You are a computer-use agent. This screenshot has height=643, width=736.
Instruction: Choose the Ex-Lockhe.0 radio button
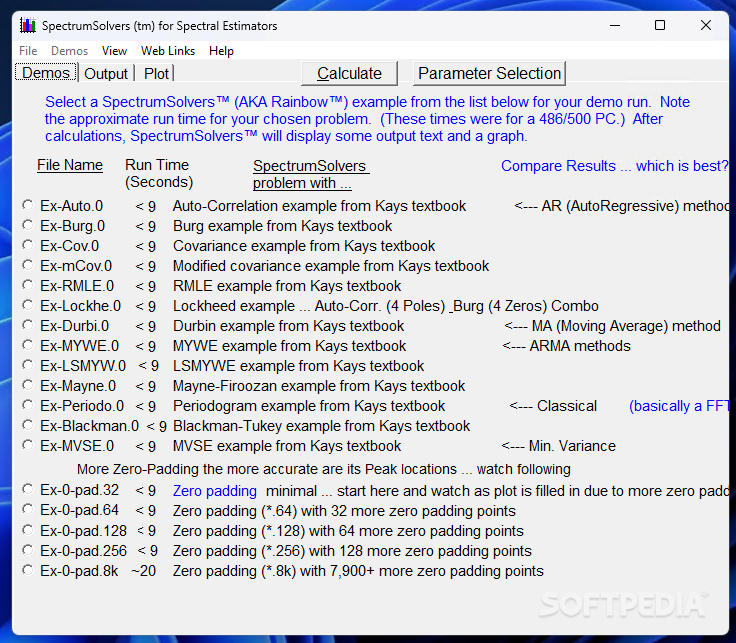[28, 305]
